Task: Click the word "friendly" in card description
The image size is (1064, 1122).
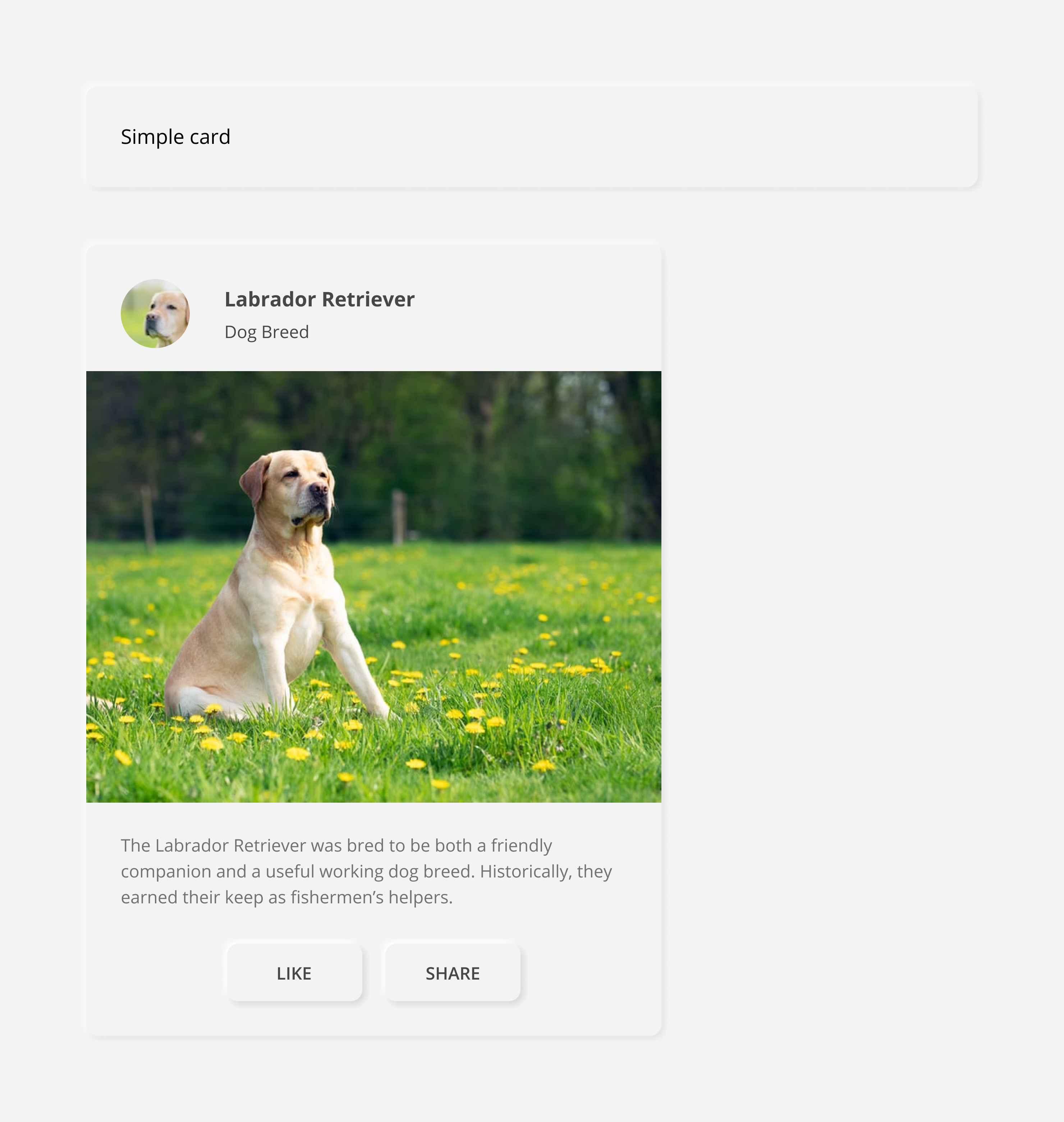Action: [520, 845]
